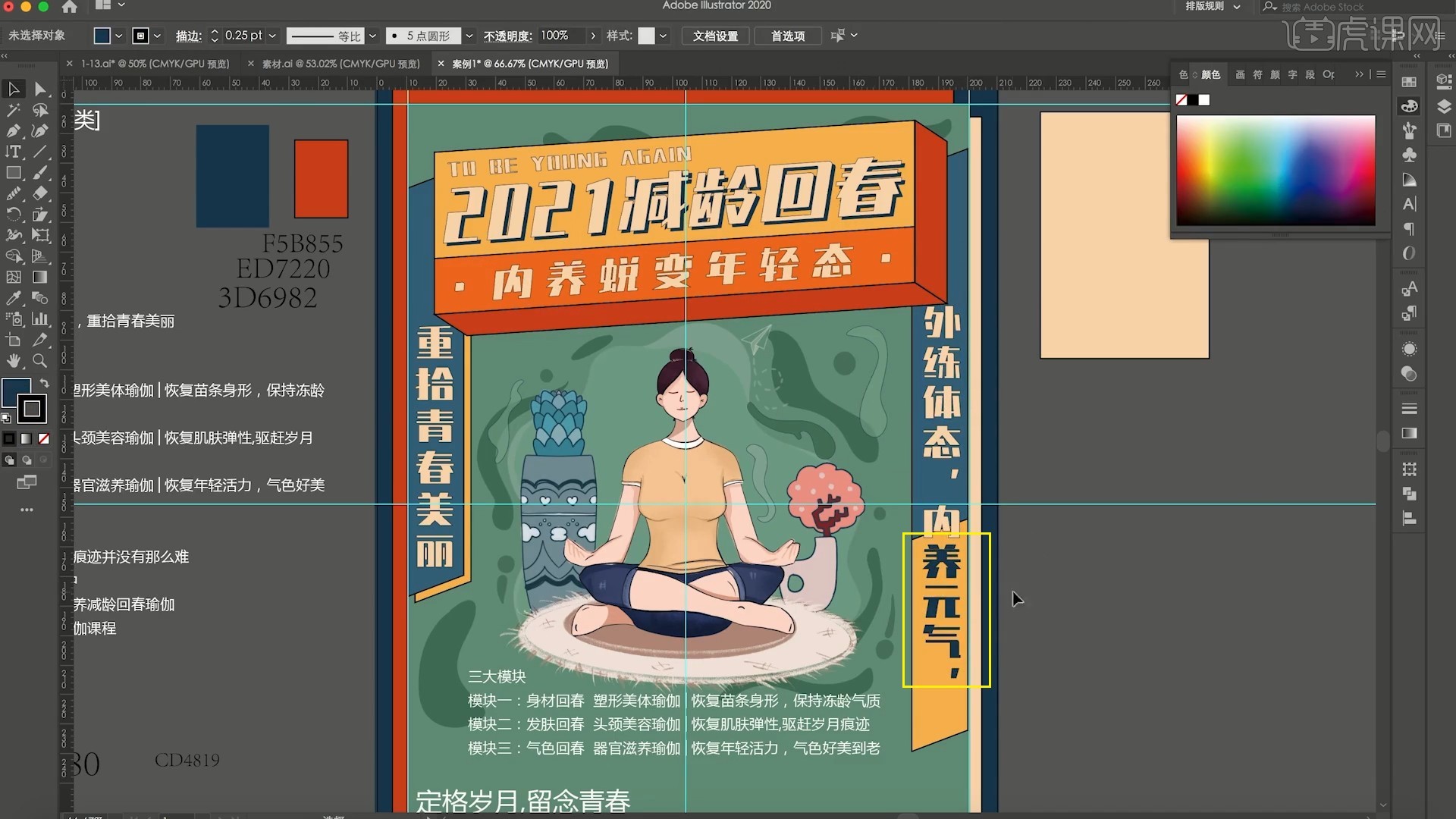Image resolution: width=1456 pixels, height=819 pixels.
Task: Select the Hand tool
Action: [x=14, y=361]
